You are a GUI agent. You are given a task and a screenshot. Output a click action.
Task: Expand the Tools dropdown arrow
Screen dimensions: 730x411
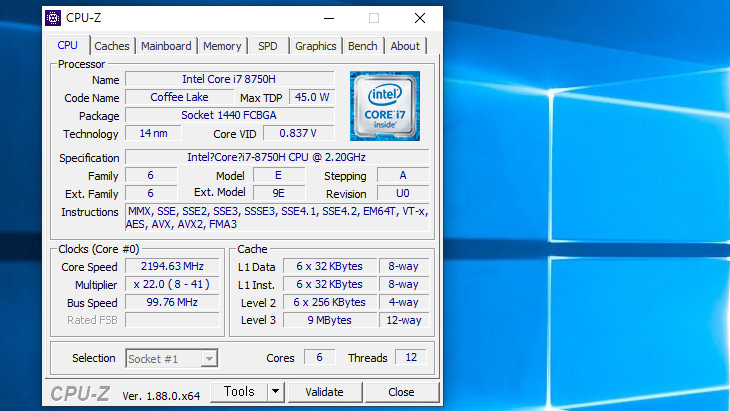(276, 391)
